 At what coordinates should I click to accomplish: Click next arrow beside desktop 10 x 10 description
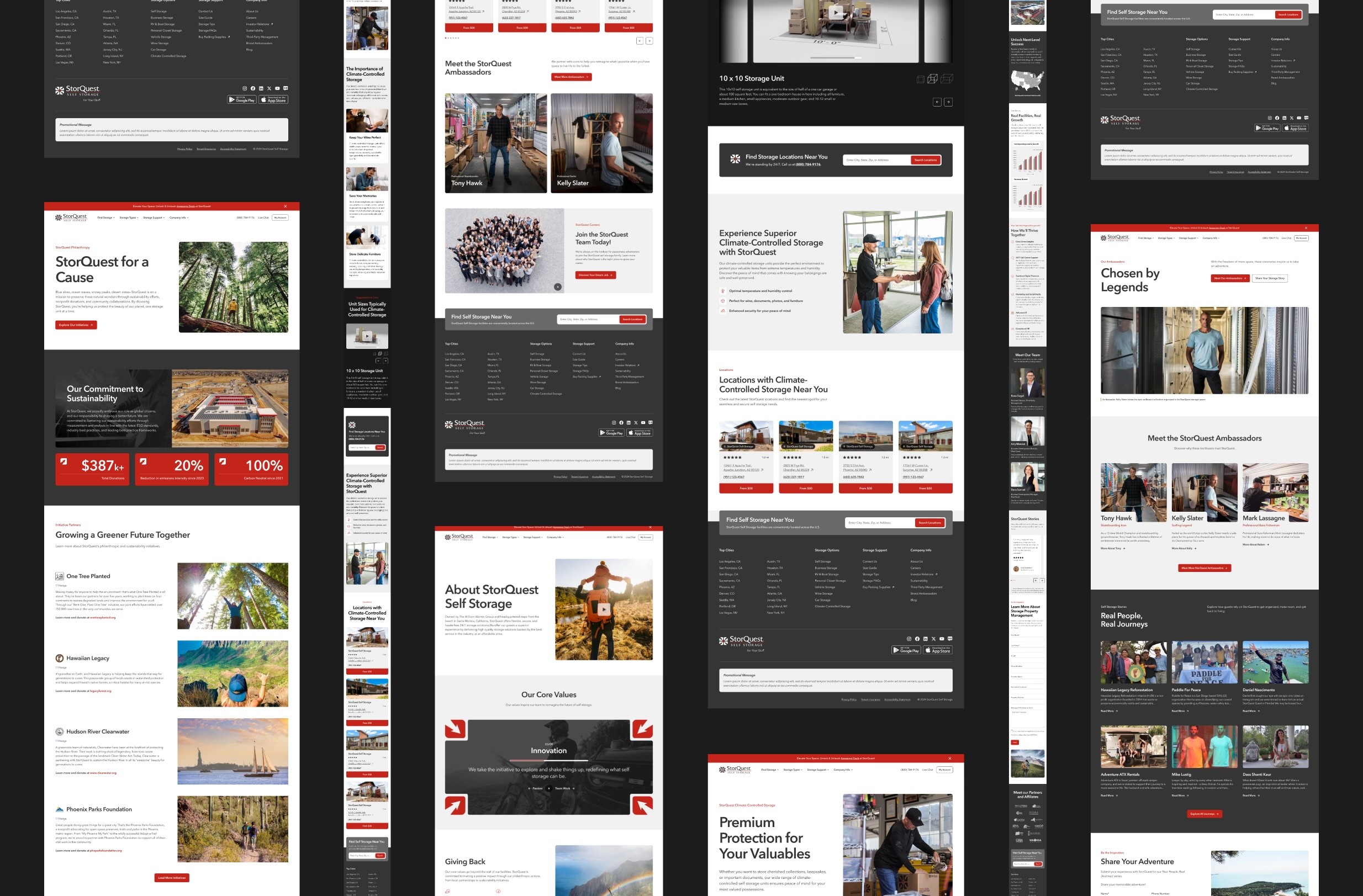coord(948,102)
